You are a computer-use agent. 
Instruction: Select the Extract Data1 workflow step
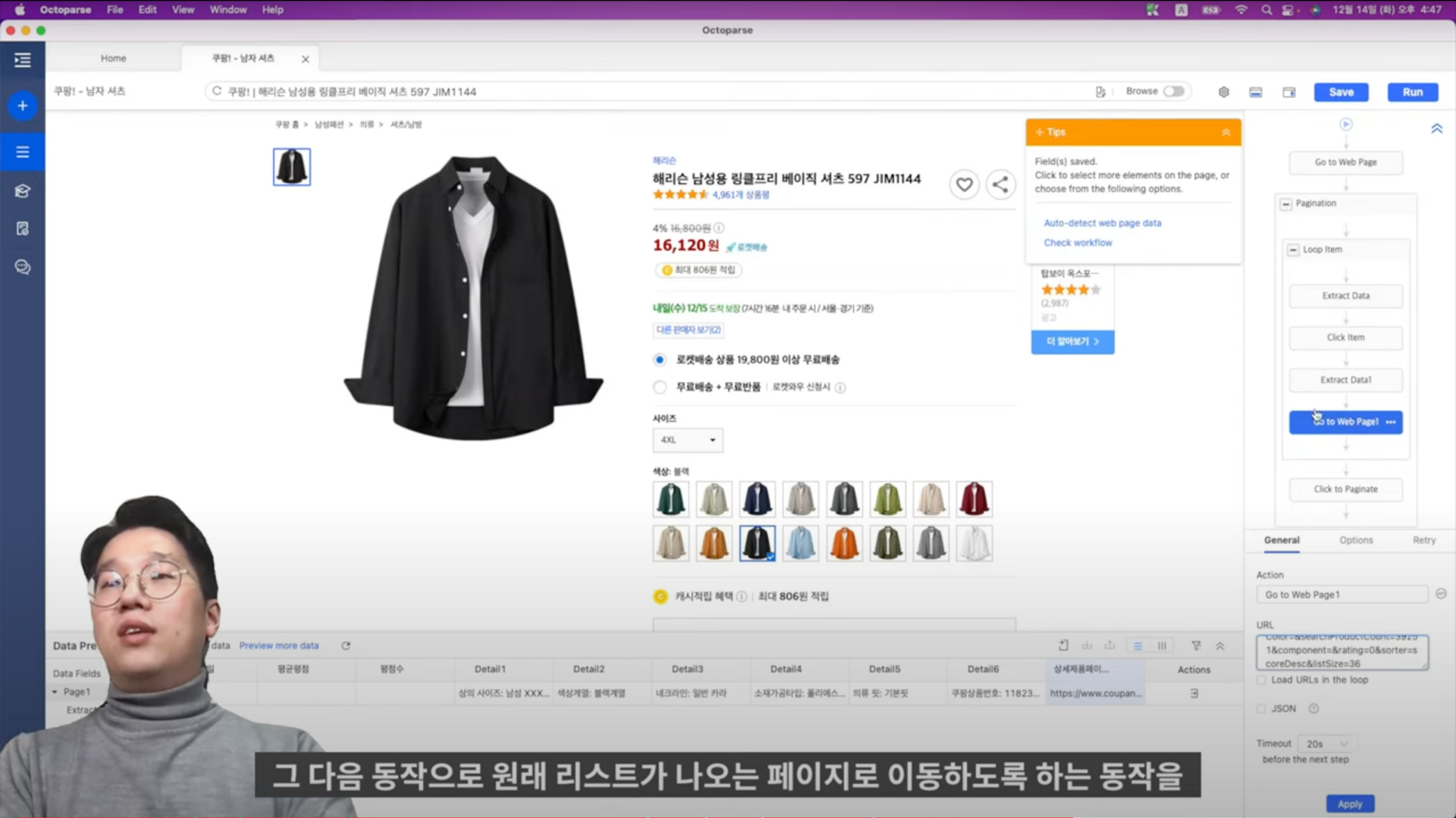click(1346, 380)
